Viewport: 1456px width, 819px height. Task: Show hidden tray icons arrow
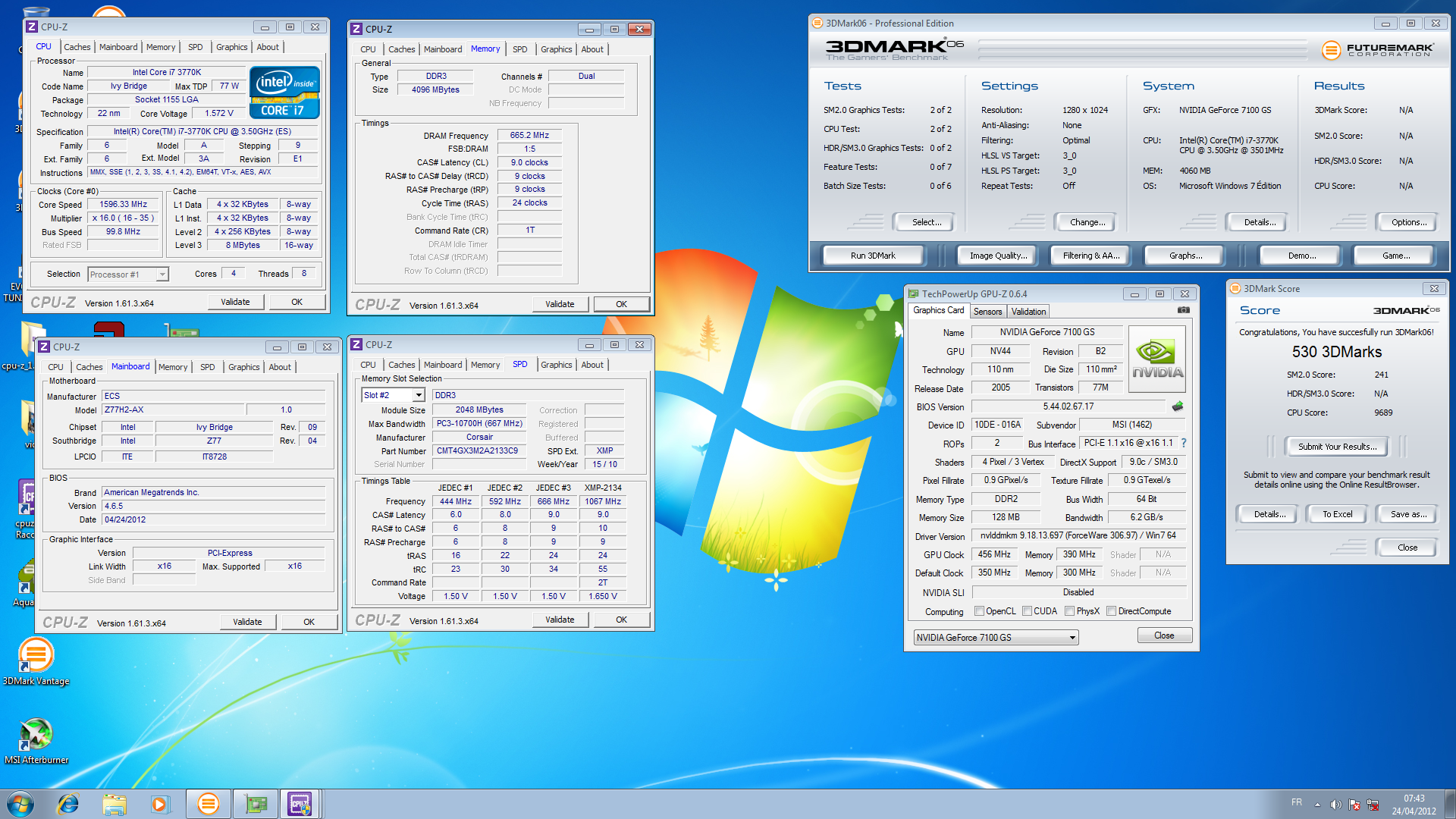coord(1317,805)
